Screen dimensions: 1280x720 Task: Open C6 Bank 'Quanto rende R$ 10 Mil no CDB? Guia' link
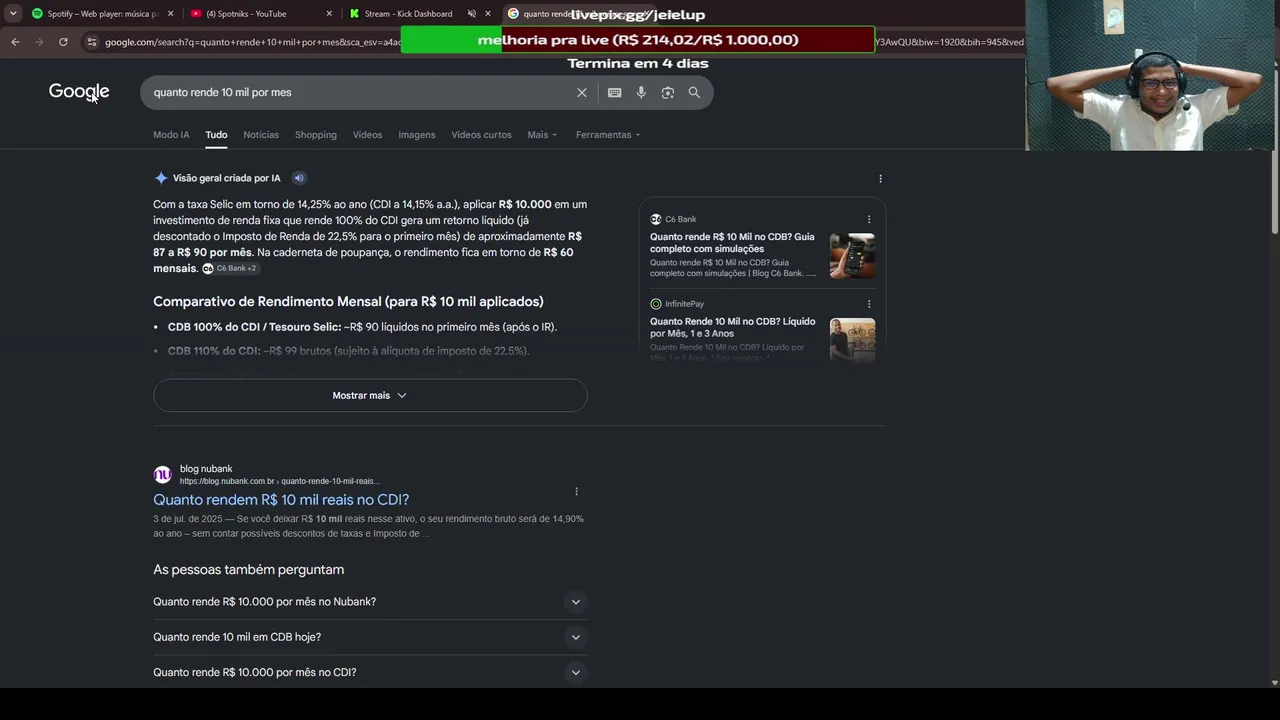click(732, 243)
